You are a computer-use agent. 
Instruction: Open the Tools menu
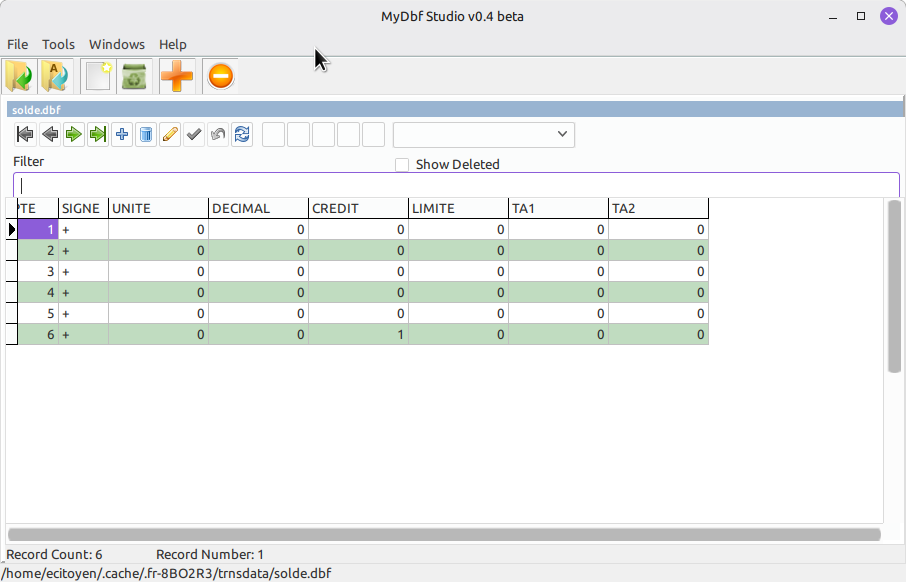[58, 45]
